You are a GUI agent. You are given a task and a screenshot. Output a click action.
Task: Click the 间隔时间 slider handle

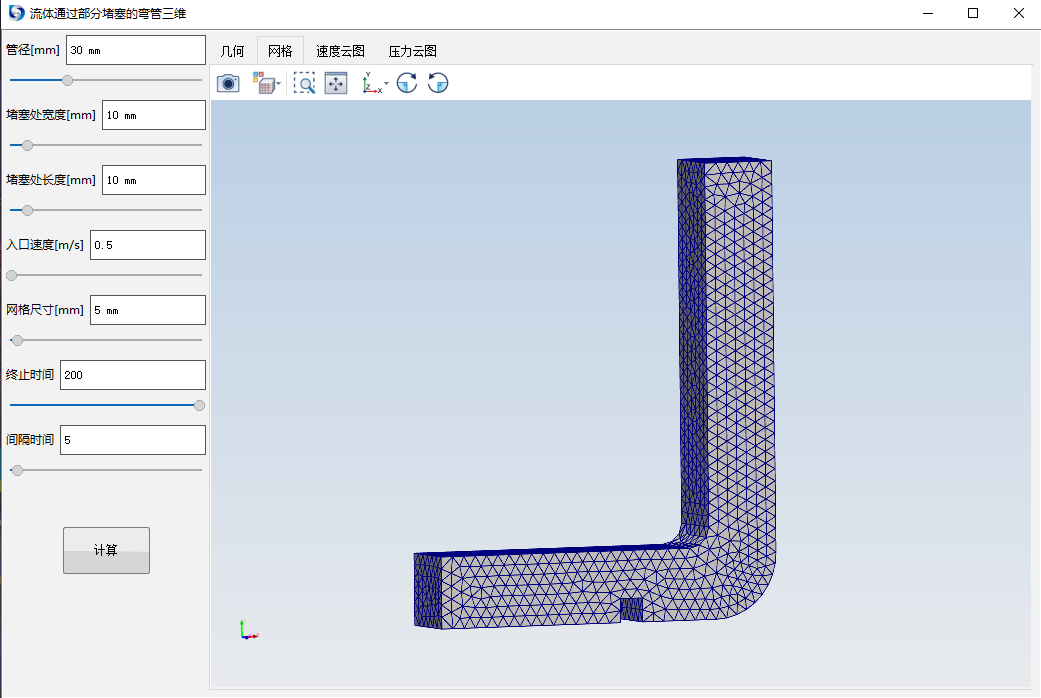17,471
